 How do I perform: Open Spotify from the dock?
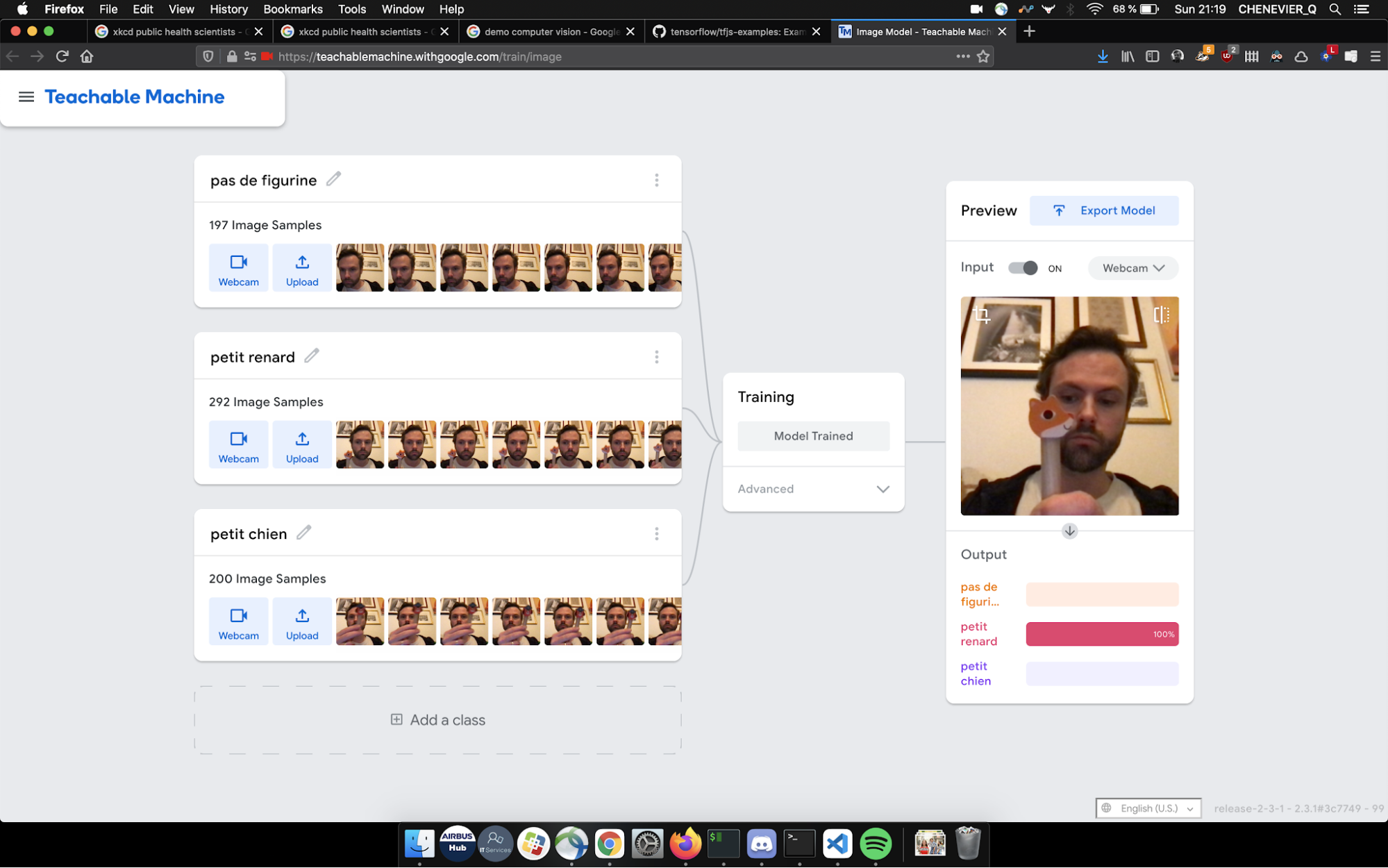[x=875, y=844]
